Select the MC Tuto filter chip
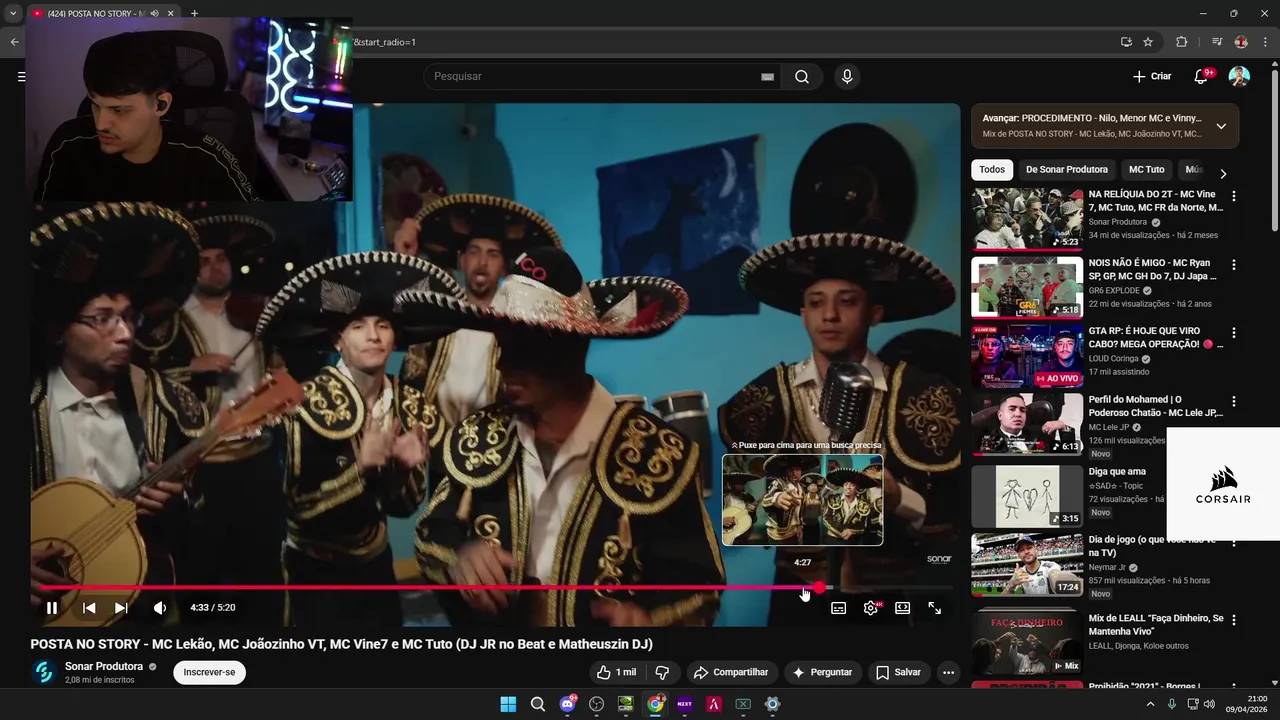The image size is (1280, 720). (x=1147, y=170)
